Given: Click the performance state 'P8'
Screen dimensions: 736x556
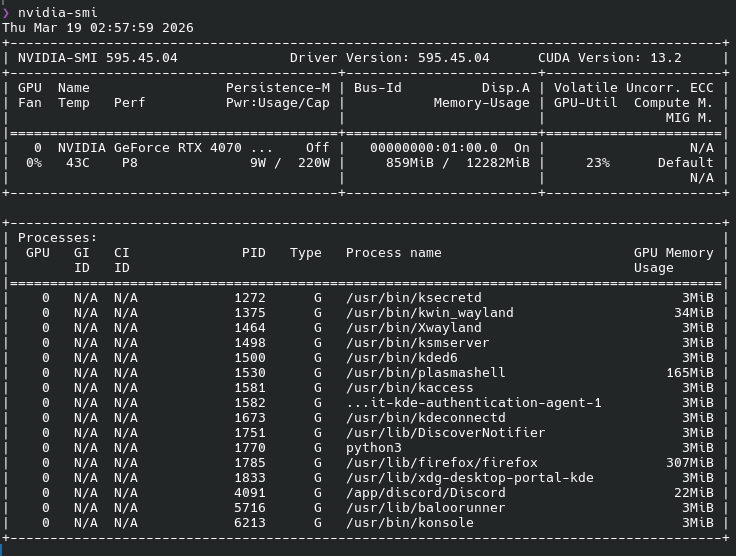Looking at the screenshot, I should (x=130, y=163).
